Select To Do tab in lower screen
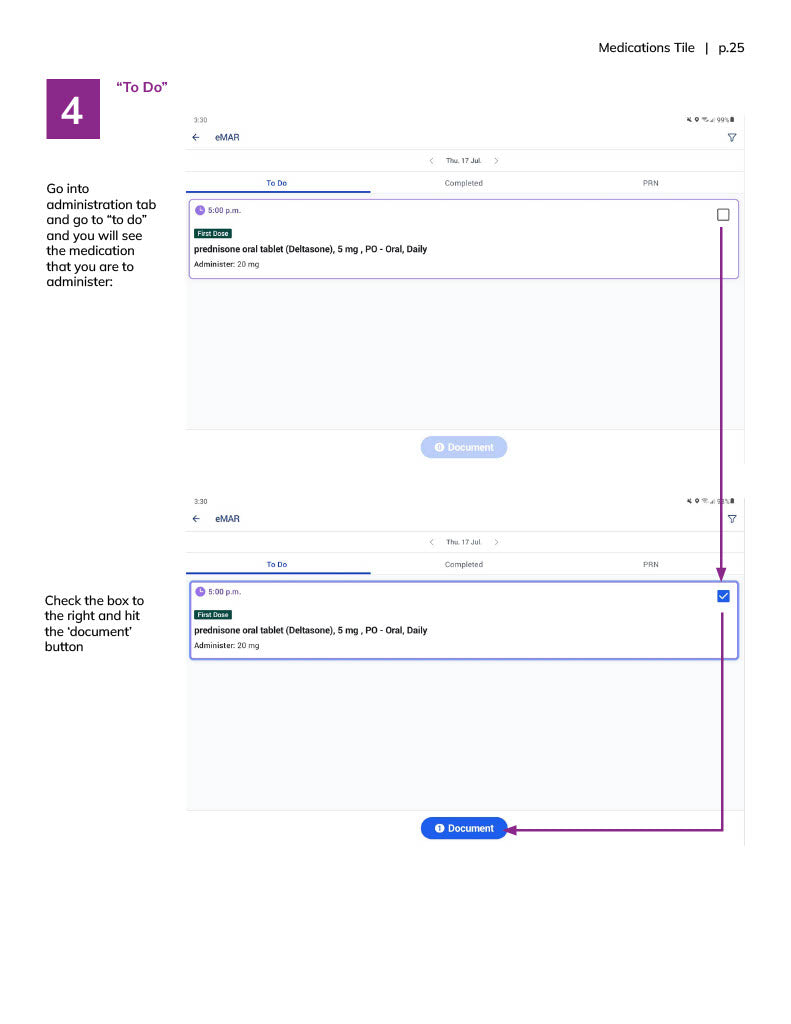This screenshot has width=791, height=1024. click(277, 564)
